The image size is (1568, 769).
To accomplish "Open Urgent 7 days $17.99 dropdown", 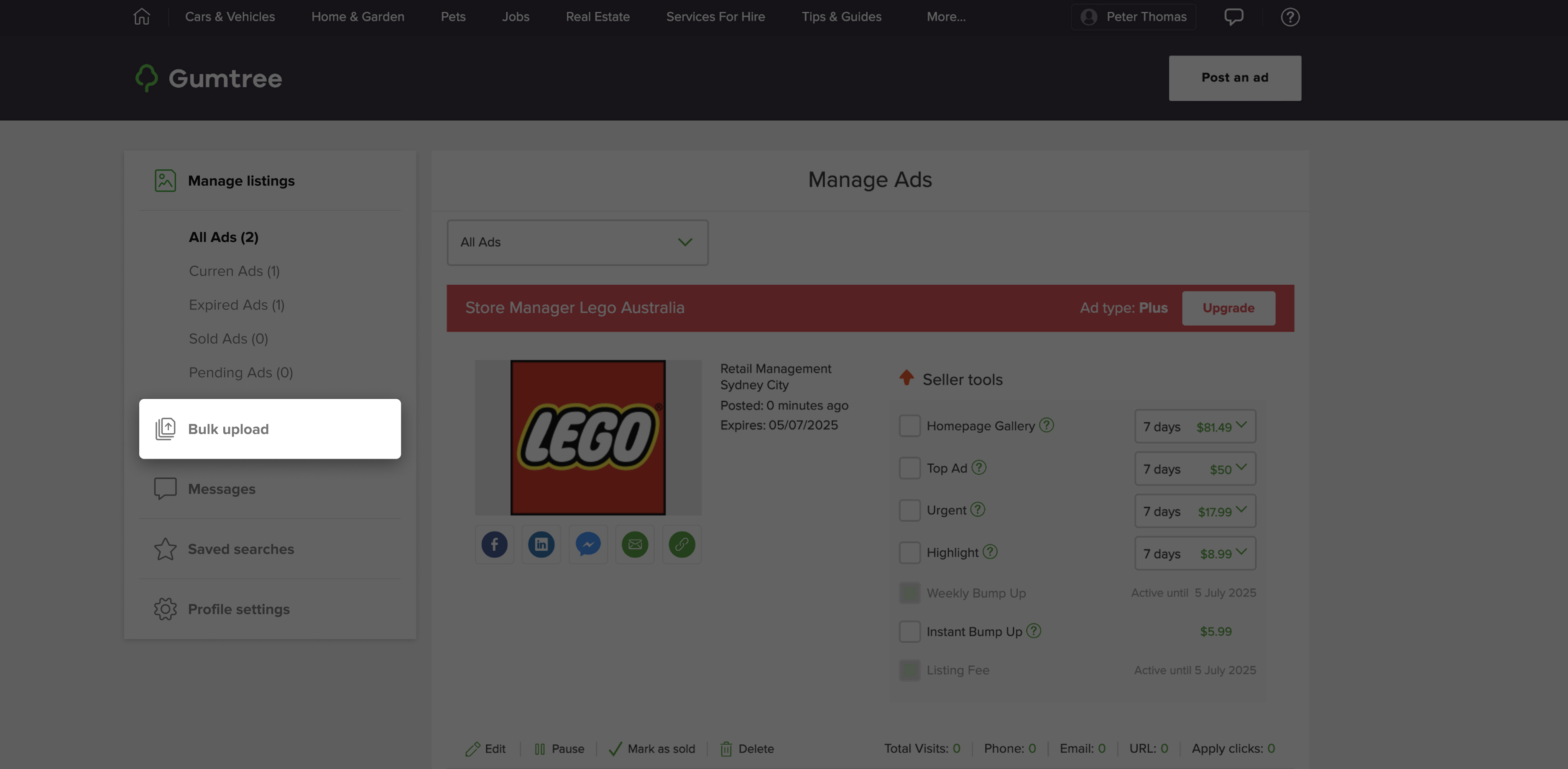I will click(1195, 511).
